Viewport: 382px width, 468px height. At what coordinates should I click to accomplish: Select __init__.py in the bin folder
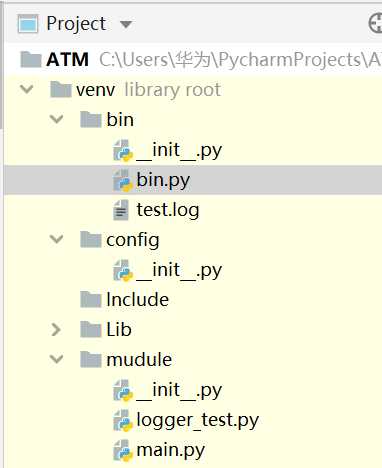point(179,151)
